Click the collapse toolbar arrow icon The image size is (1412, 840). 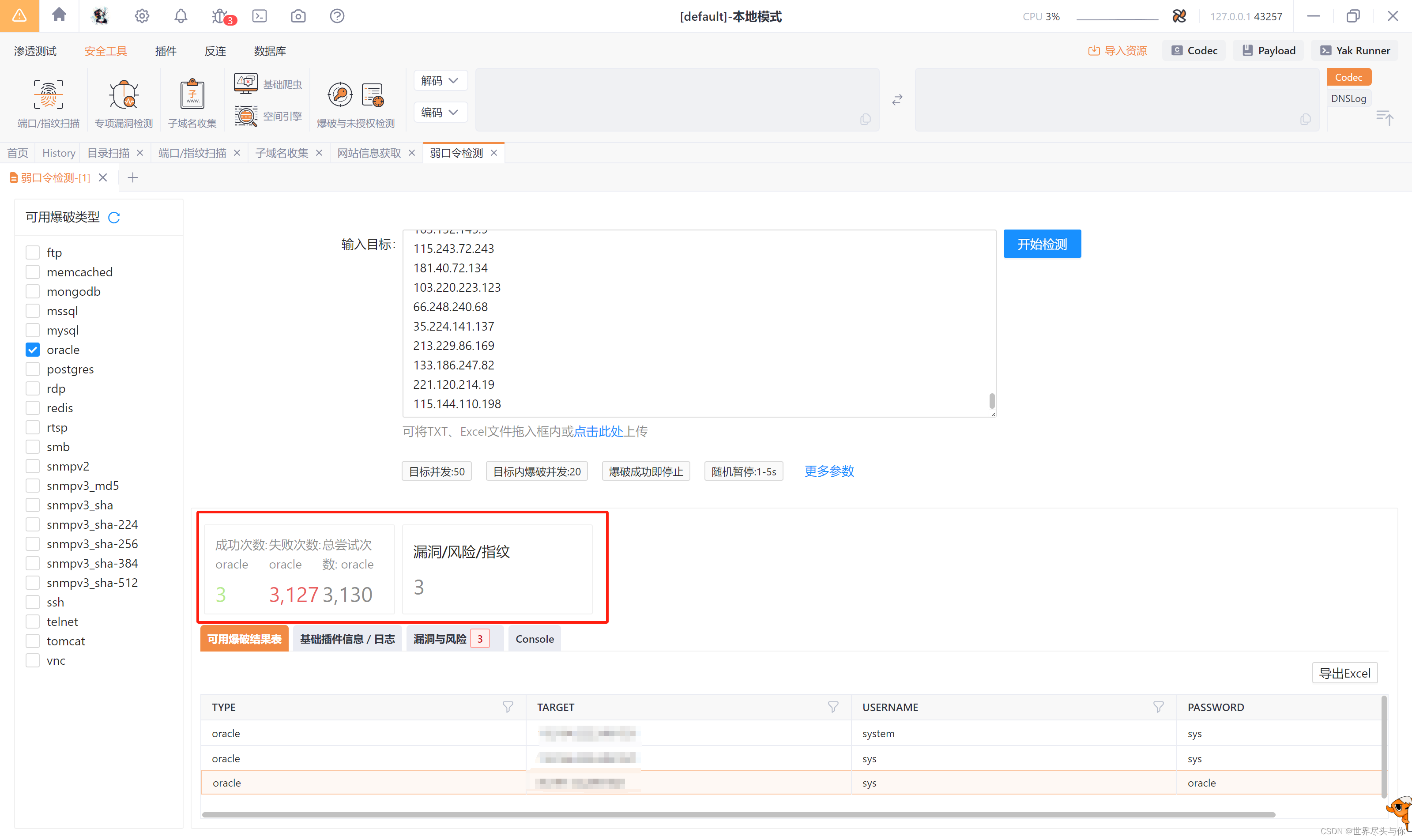pyautogui.click(x=1384, y=118)
